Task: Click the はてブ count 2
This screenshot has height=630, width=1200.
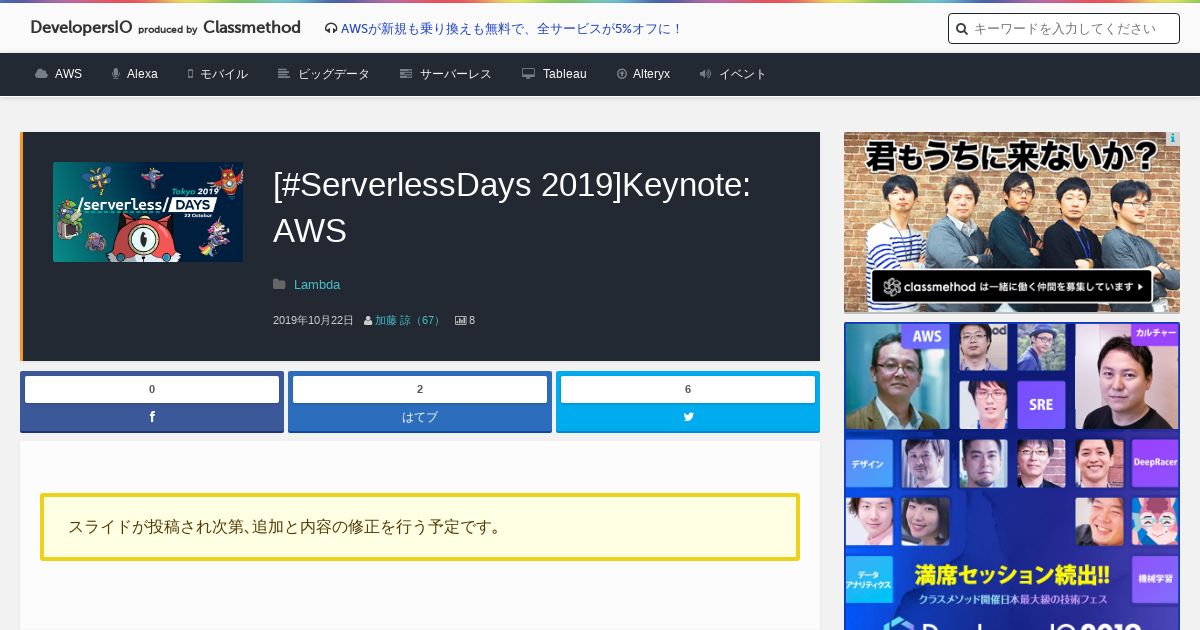Action: [420, 389]
